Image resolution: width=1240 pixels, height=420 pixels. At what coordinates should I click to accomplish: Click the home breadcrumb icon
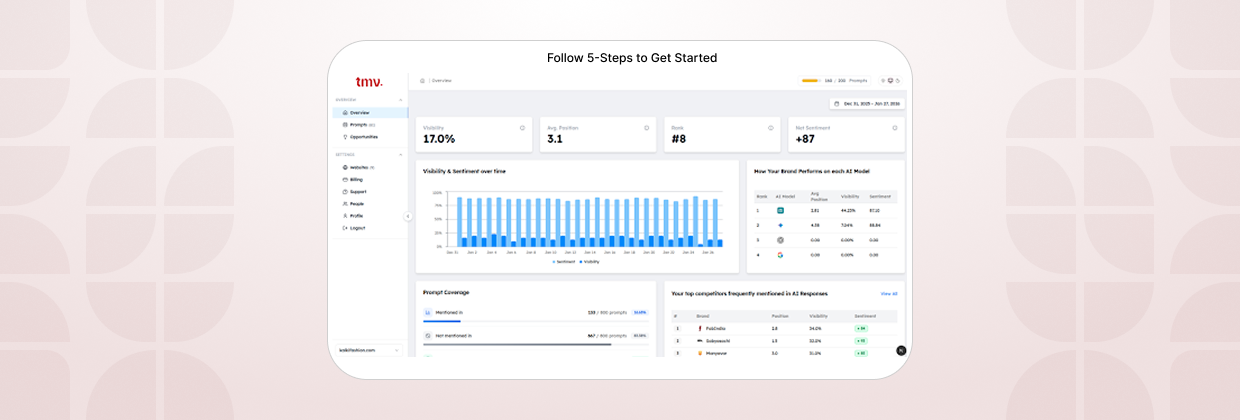[422, 80]
